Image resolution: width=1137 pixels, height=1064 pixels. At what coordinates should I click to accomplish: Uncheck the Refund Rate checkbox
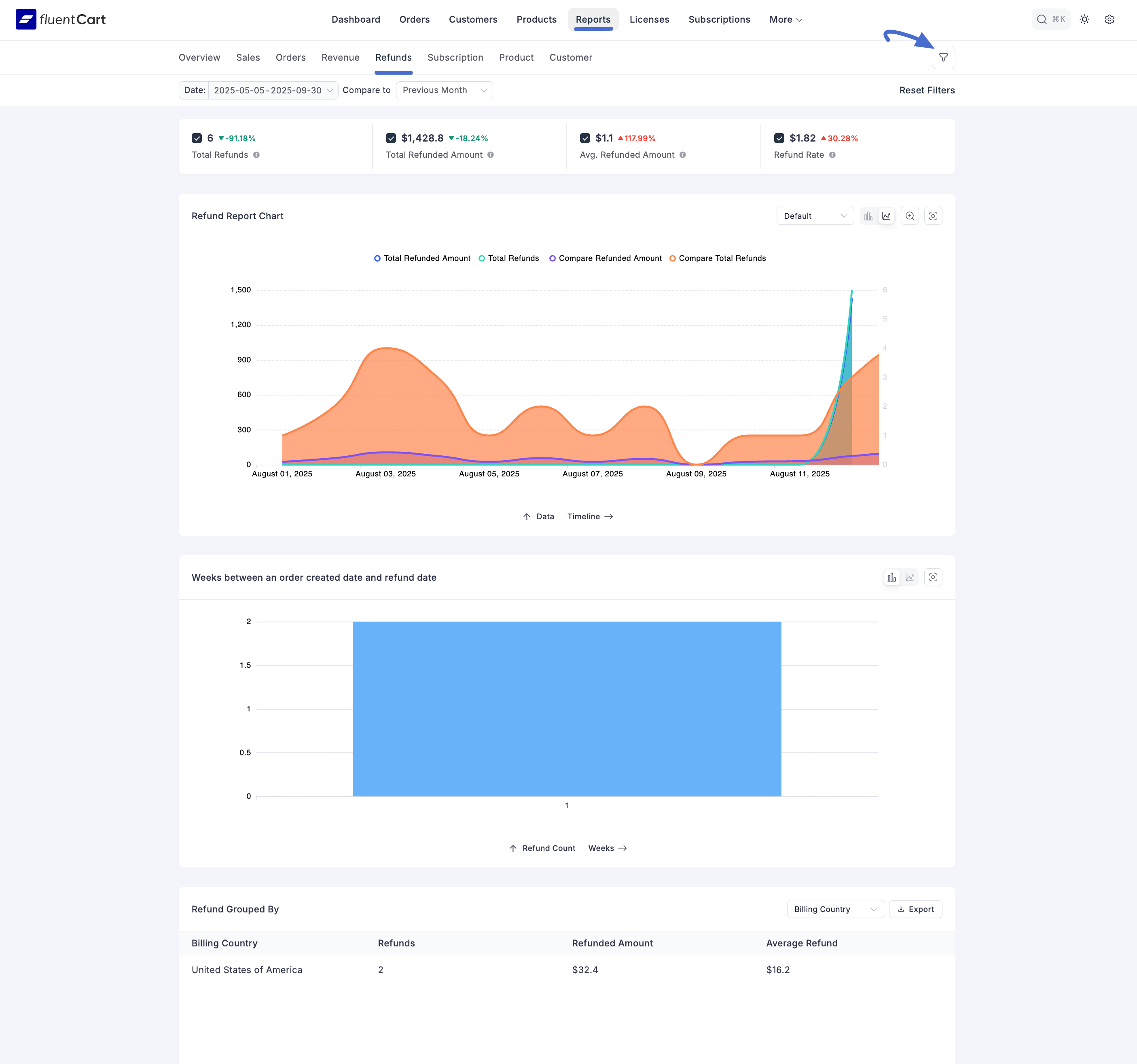click(x=779, y=138)
